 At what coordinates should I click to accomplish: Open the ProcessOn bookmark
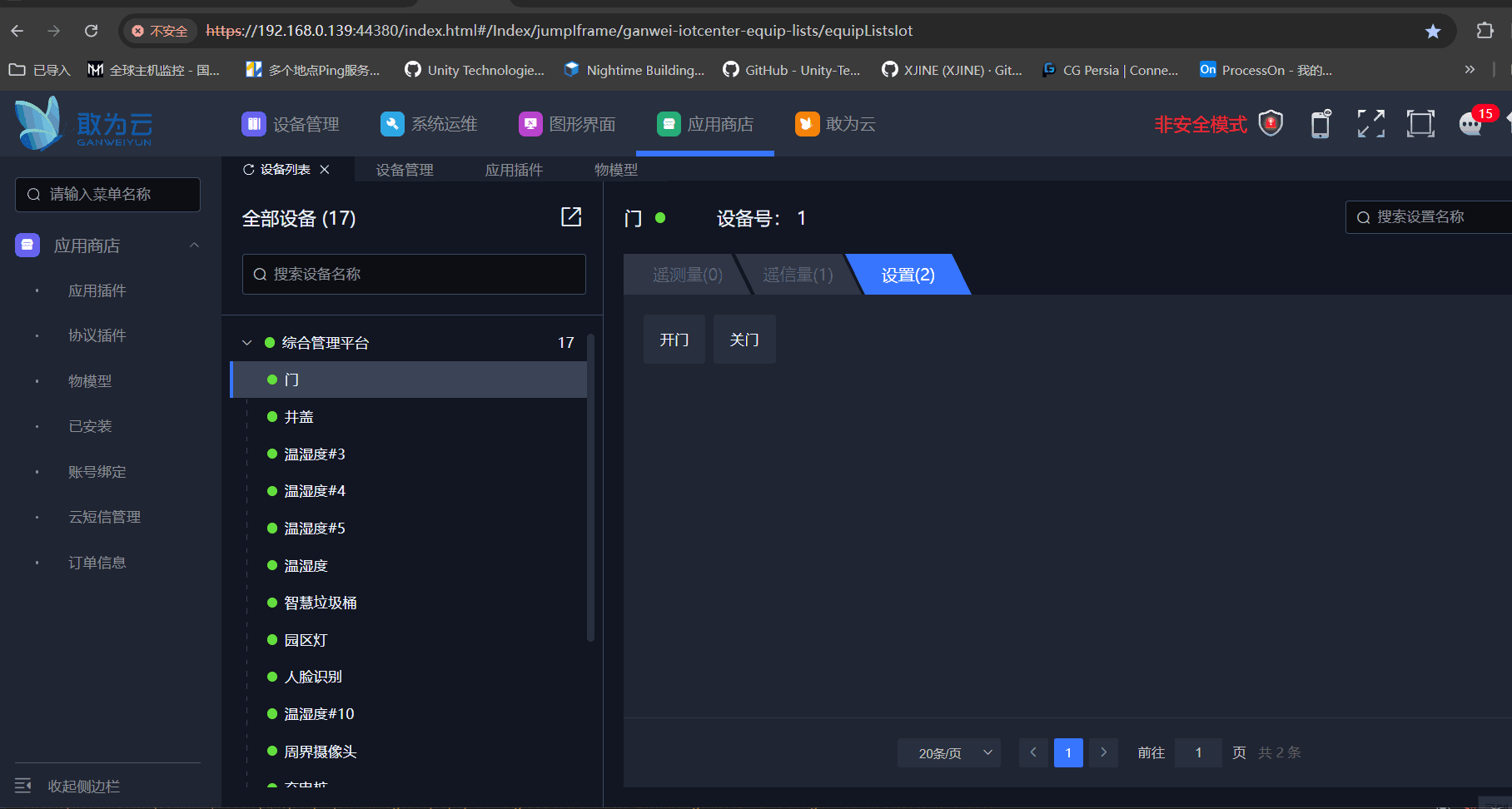[1266, 70]
